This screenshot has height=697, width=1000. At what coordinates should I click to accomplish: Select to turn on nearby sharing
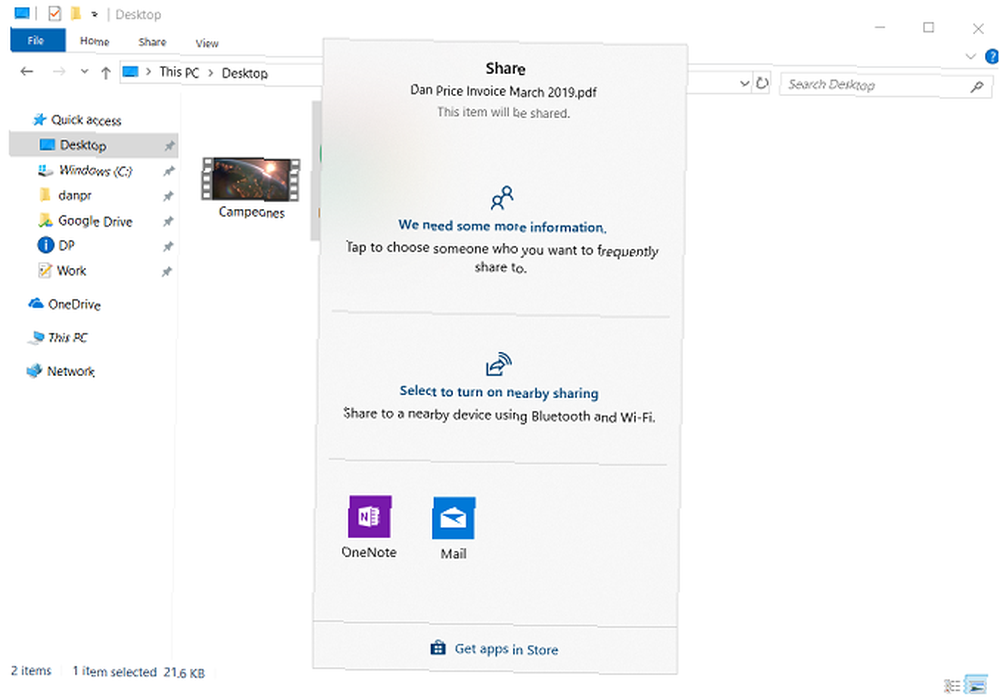tap(499, 392)
